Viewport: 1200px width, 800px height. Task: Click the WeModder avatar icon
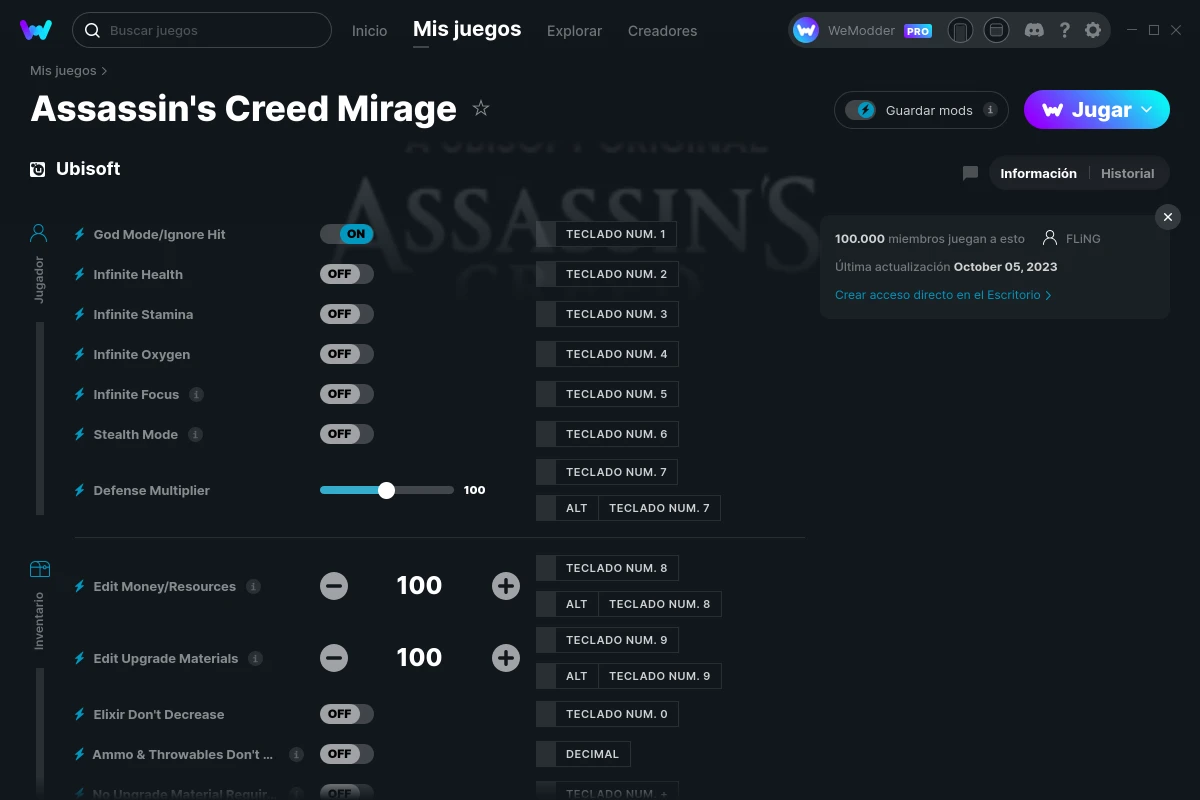(x=806, y=31)
